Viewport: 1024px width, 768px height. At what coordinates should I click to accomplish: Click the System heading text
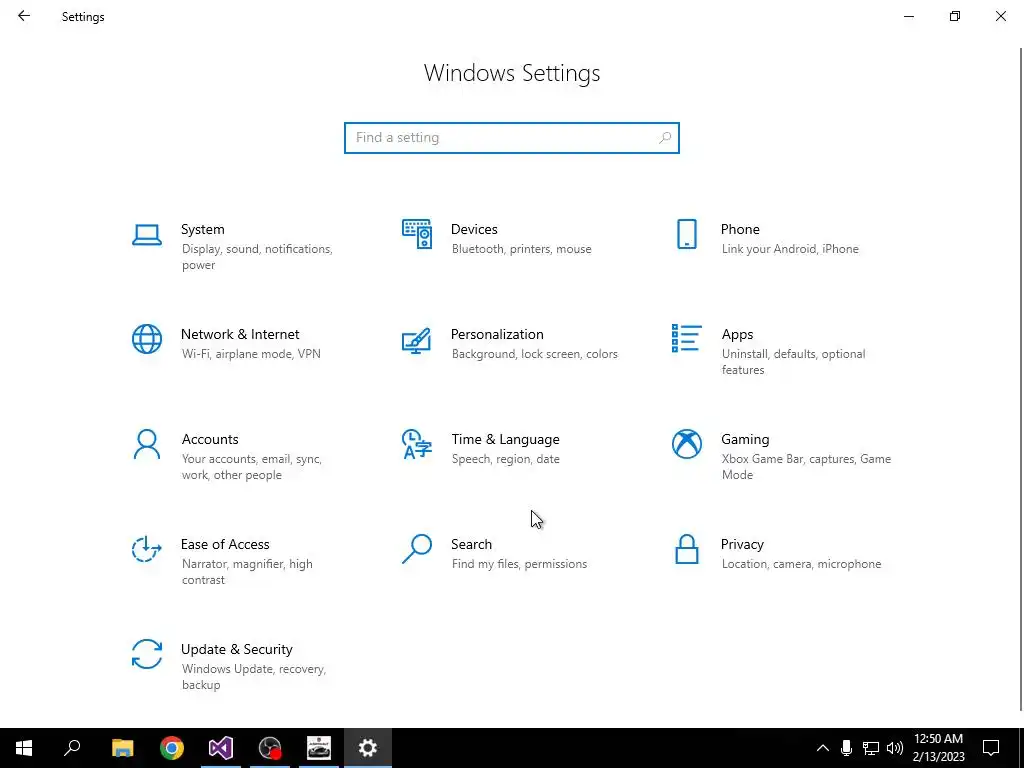(202, 229)
